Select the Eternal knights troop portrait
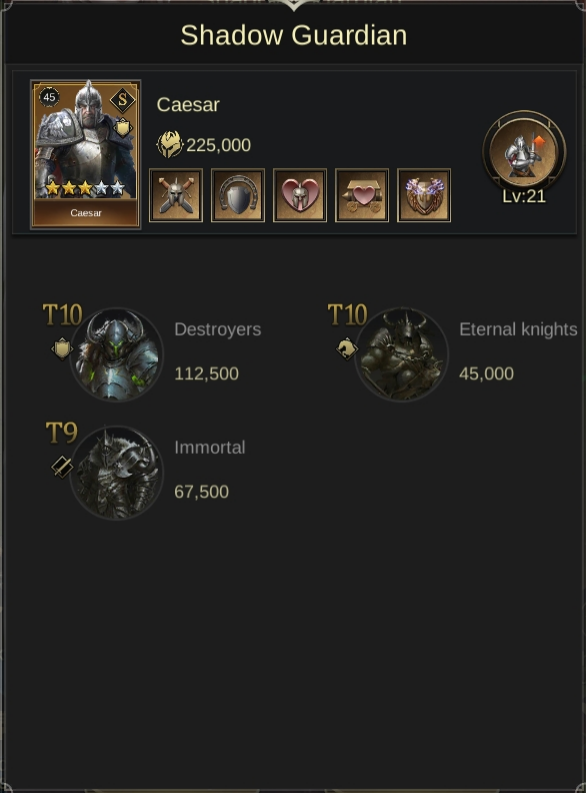The image size is (586, 793). 401,355
